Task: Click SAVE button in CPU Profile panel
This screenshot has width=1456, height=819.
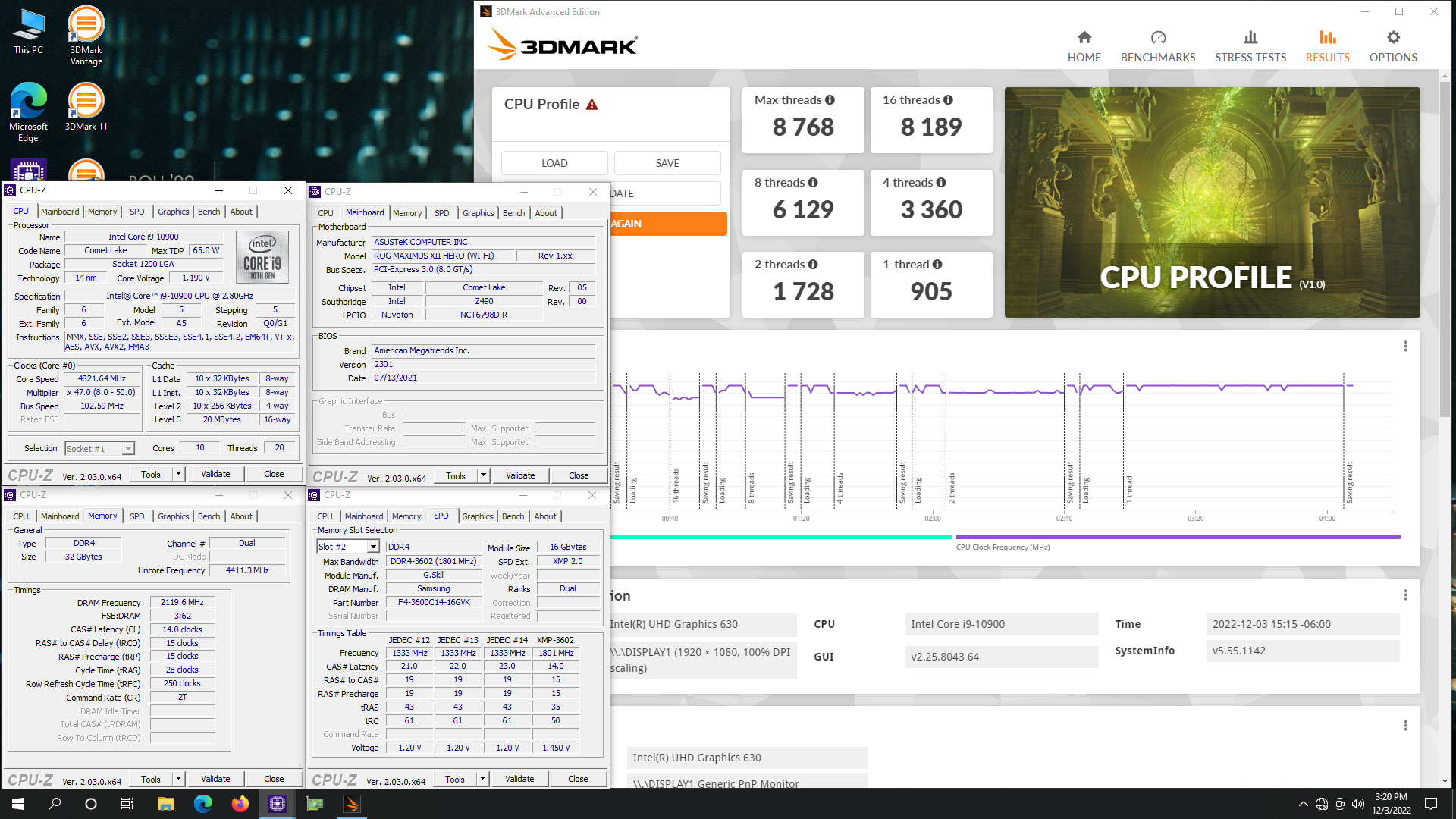Action: point(667,163)
